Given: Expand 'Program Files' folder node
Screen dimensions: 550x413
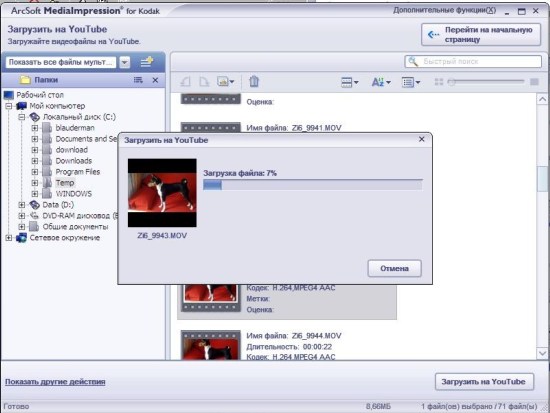Looking at the screenshot, I should 34,172.
